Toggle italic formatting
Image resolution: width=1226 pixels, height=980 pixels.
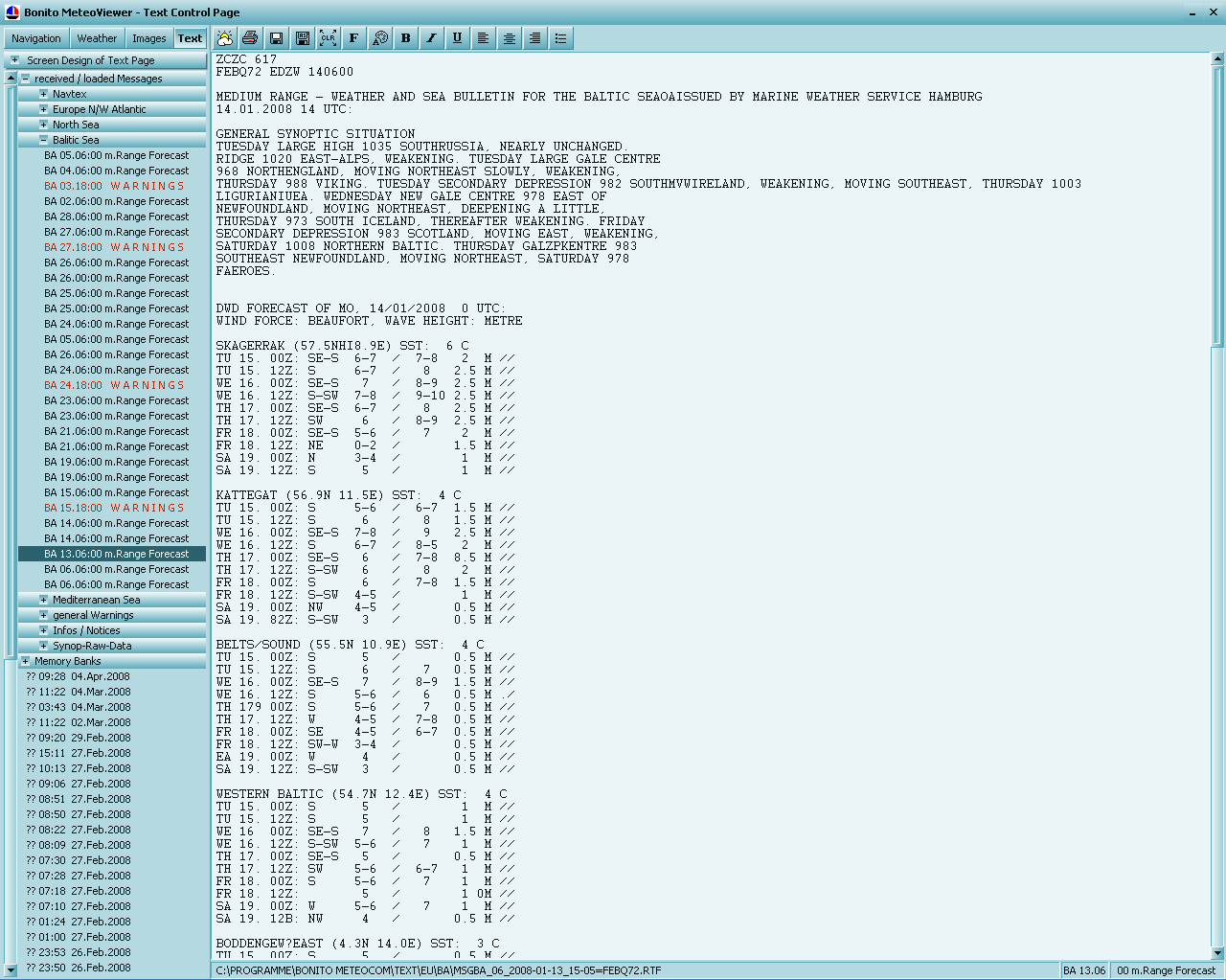(431, 38)
